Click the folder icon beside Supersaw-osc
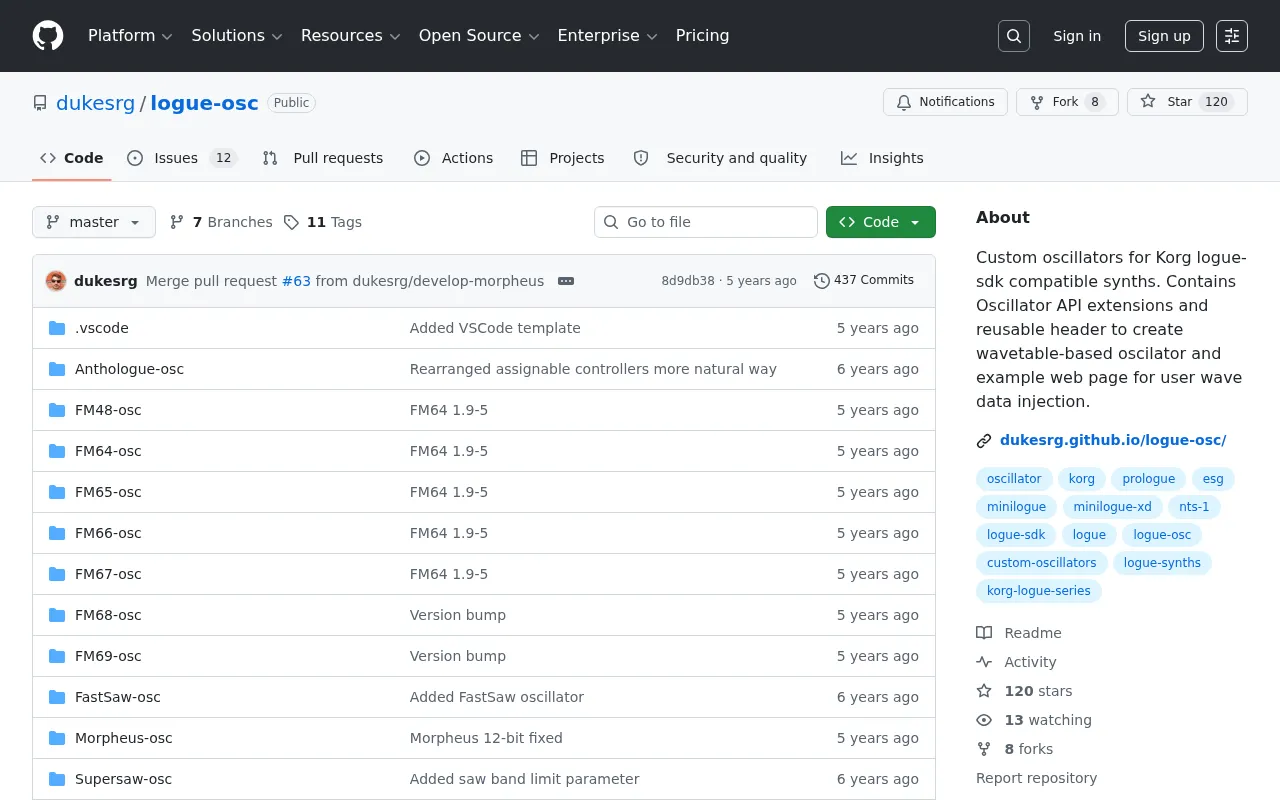The height and width of the screenshot is (800, 1280). point(57,779)
